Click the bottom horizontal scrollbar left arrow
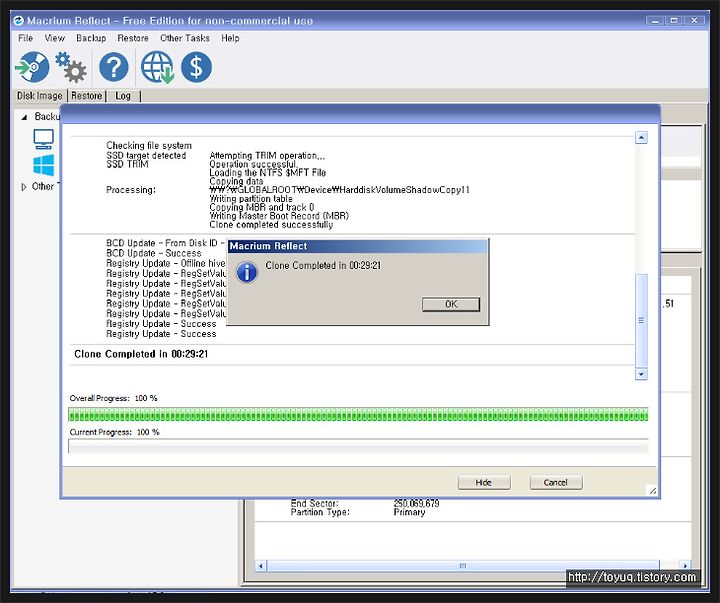The height and width of the screenshot is (603, 720). [x=260, y=565]
